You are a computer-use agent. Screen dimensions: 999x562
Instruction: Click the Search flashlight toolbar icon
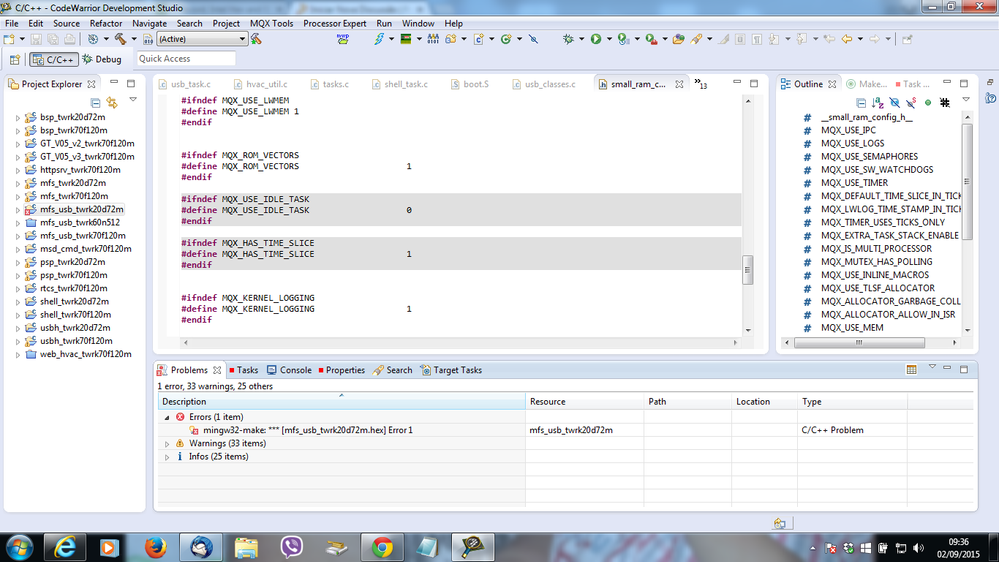coord(696,39)
